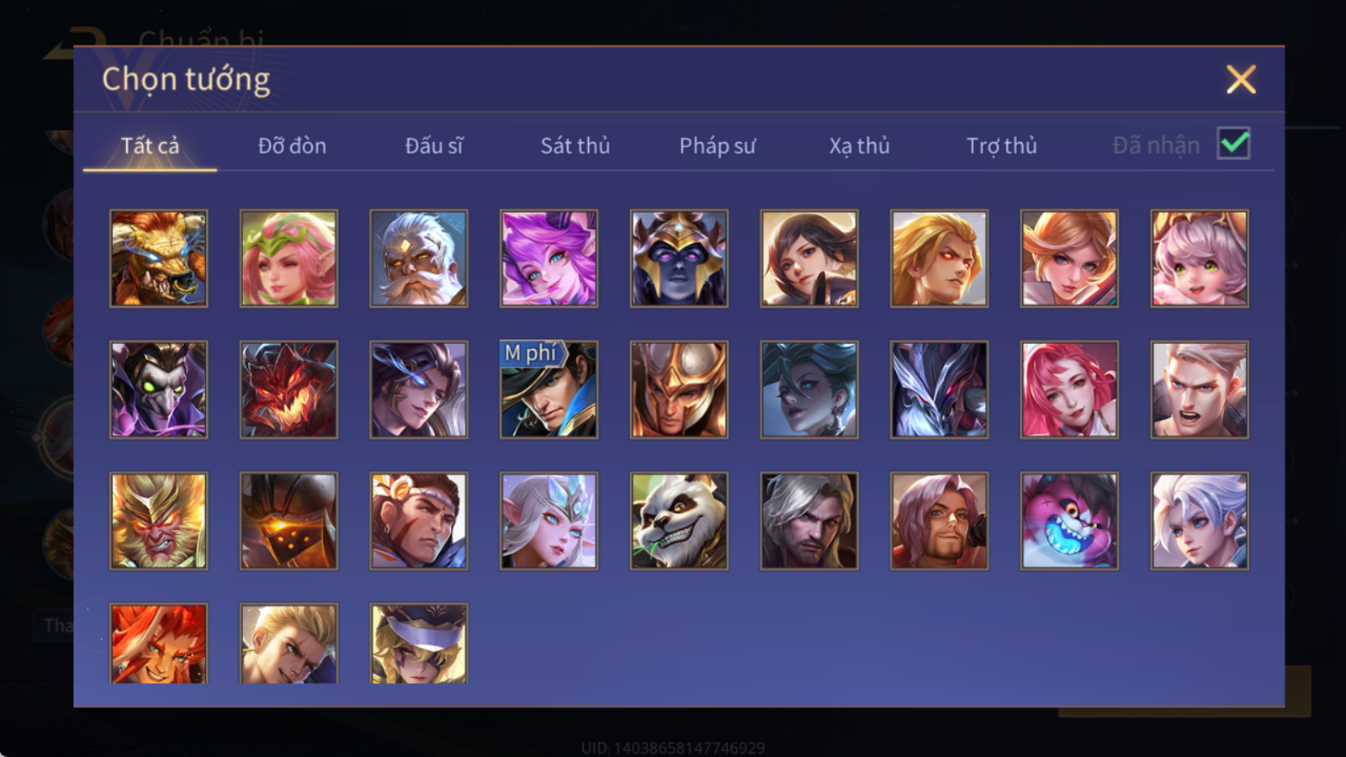
Task: Toggle the Đã nhận checkbox
Action: [x=1234, y=144]
